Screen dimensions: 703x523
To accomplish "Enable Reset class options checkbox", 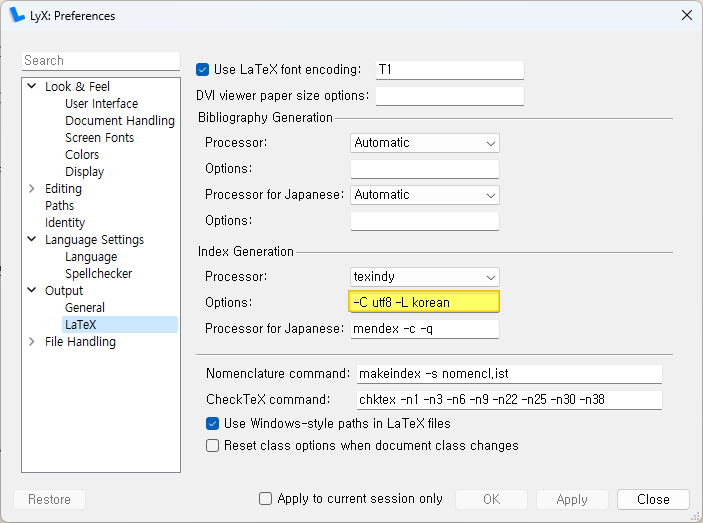I will (x=212, y=446).
